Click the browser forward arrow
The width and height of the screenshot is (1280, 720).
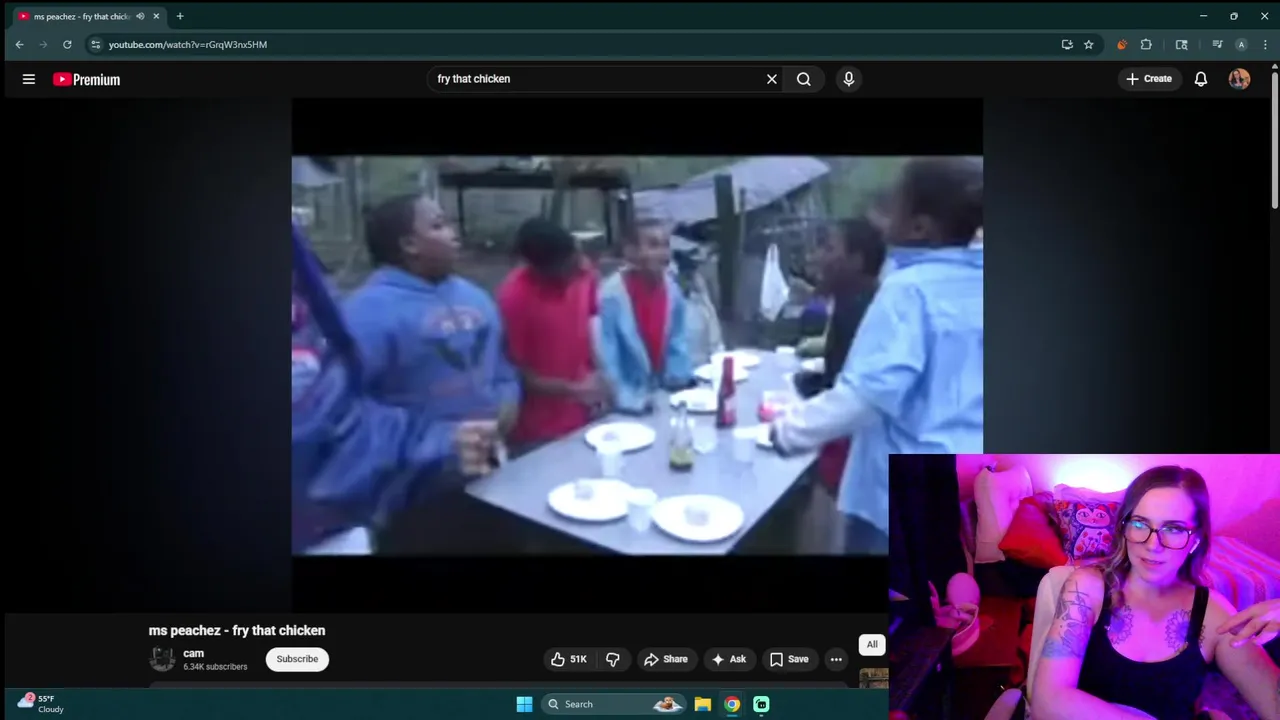43,44
